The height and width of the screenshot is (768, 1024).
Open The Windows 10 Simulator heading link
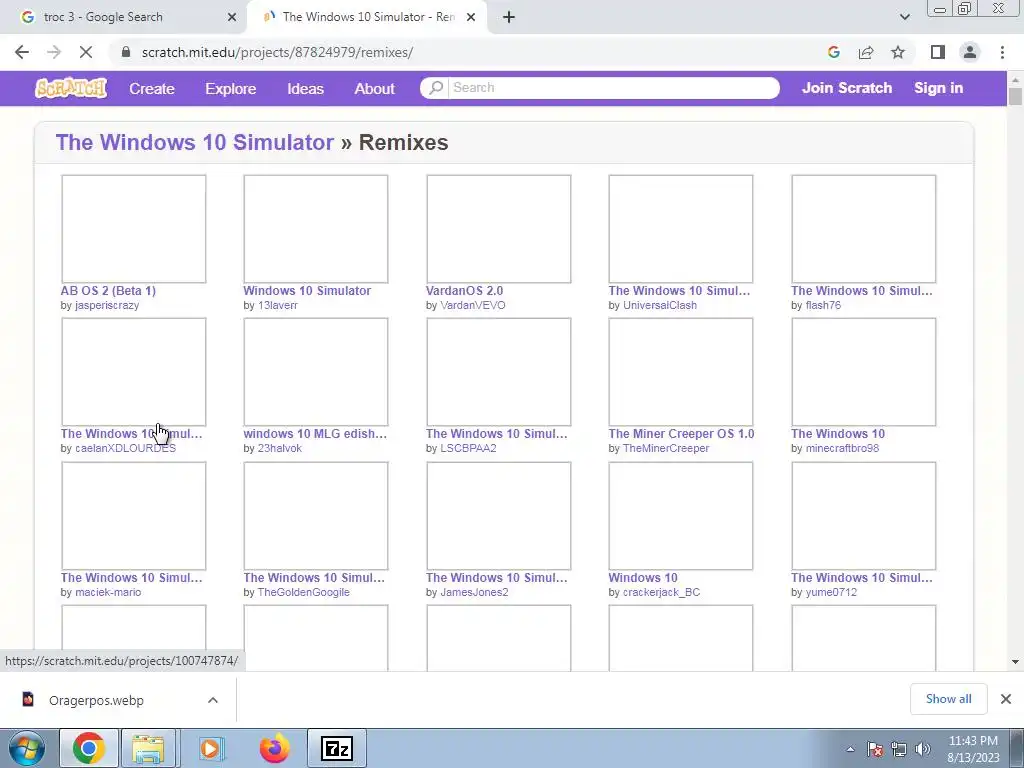[x=195, y=142]
